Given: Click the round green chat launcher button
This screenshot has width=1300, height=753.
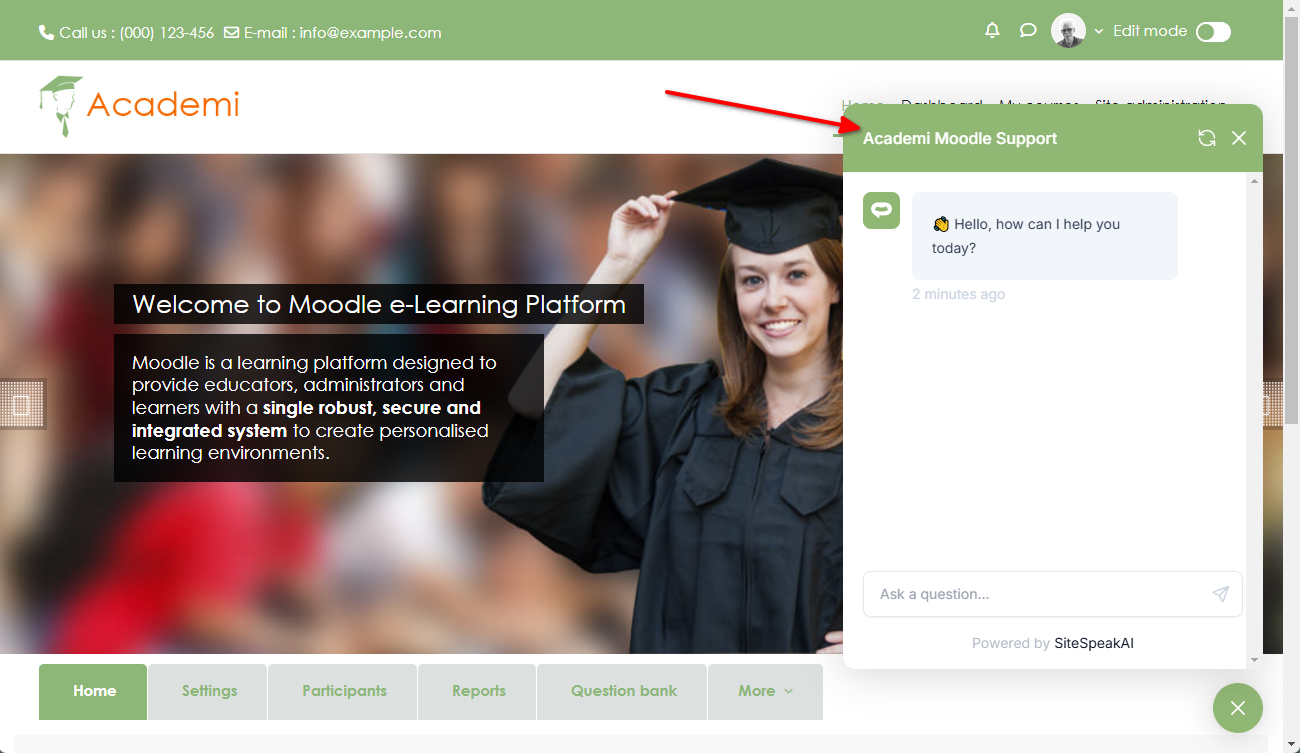Looking at the screenshot, I should point(1238,708).
